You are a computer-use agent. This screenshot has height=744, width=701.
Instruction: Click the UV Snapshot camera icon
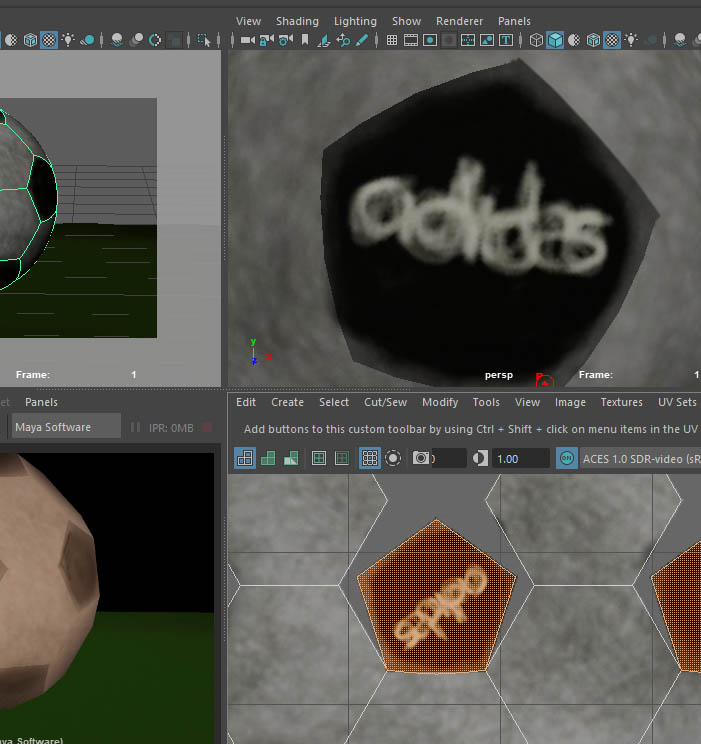(421, 458)
